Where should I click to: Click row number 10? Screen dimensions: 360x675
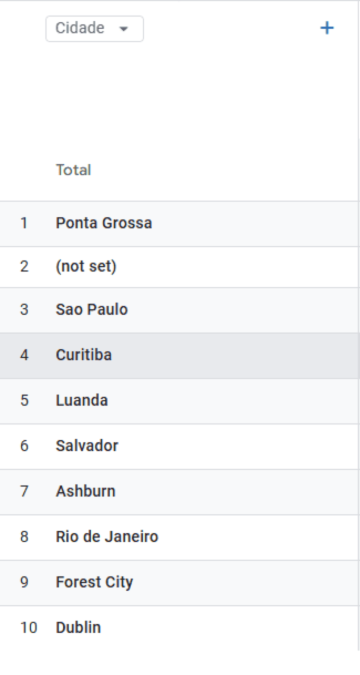[28, 628]
